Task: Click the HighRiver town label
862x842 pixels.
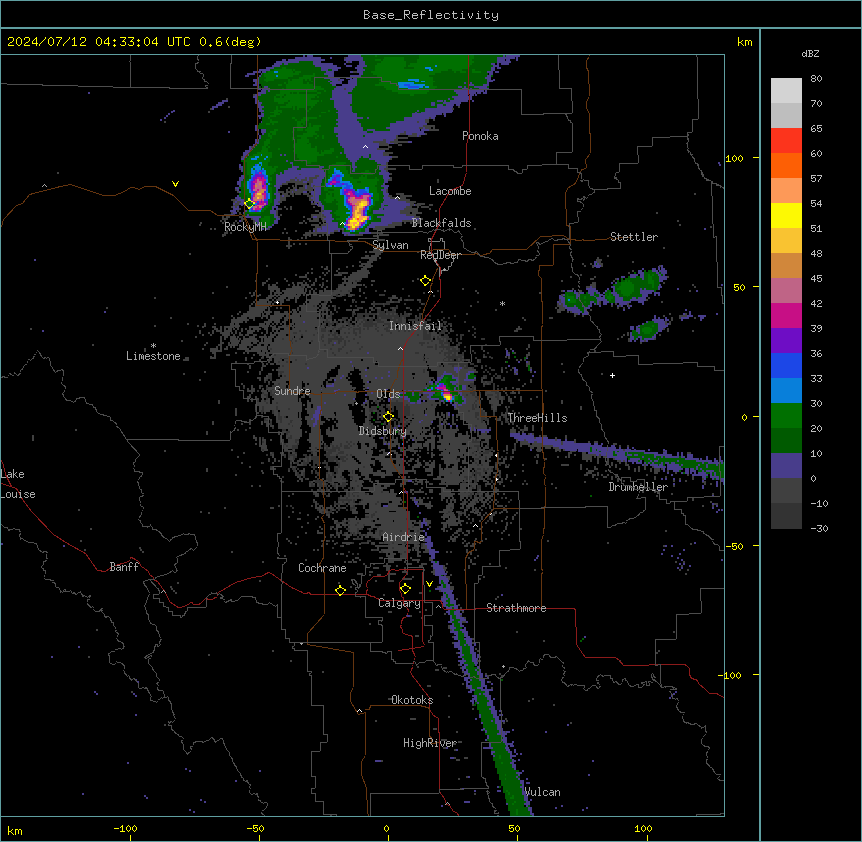Action: pyautogui.click(x=429, y=743)
